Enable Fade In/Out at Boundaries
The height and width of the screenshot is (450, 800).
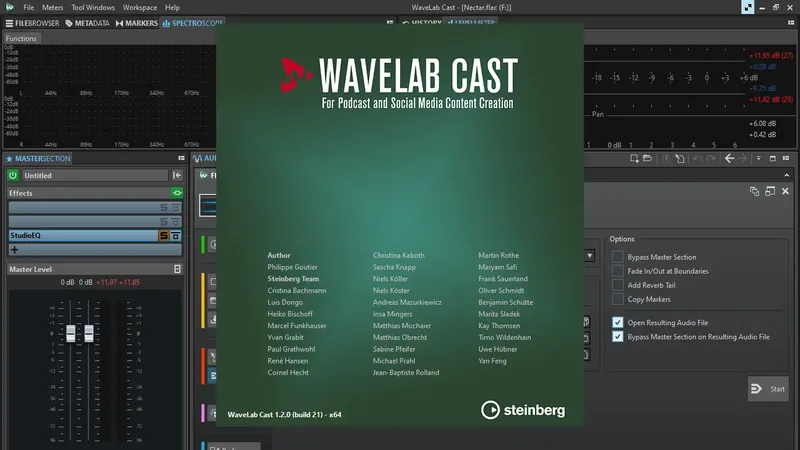618,271
